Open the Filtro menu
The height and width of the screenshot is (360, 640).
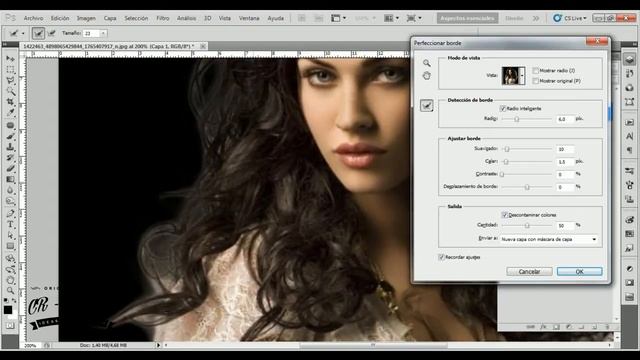(162, 18)
